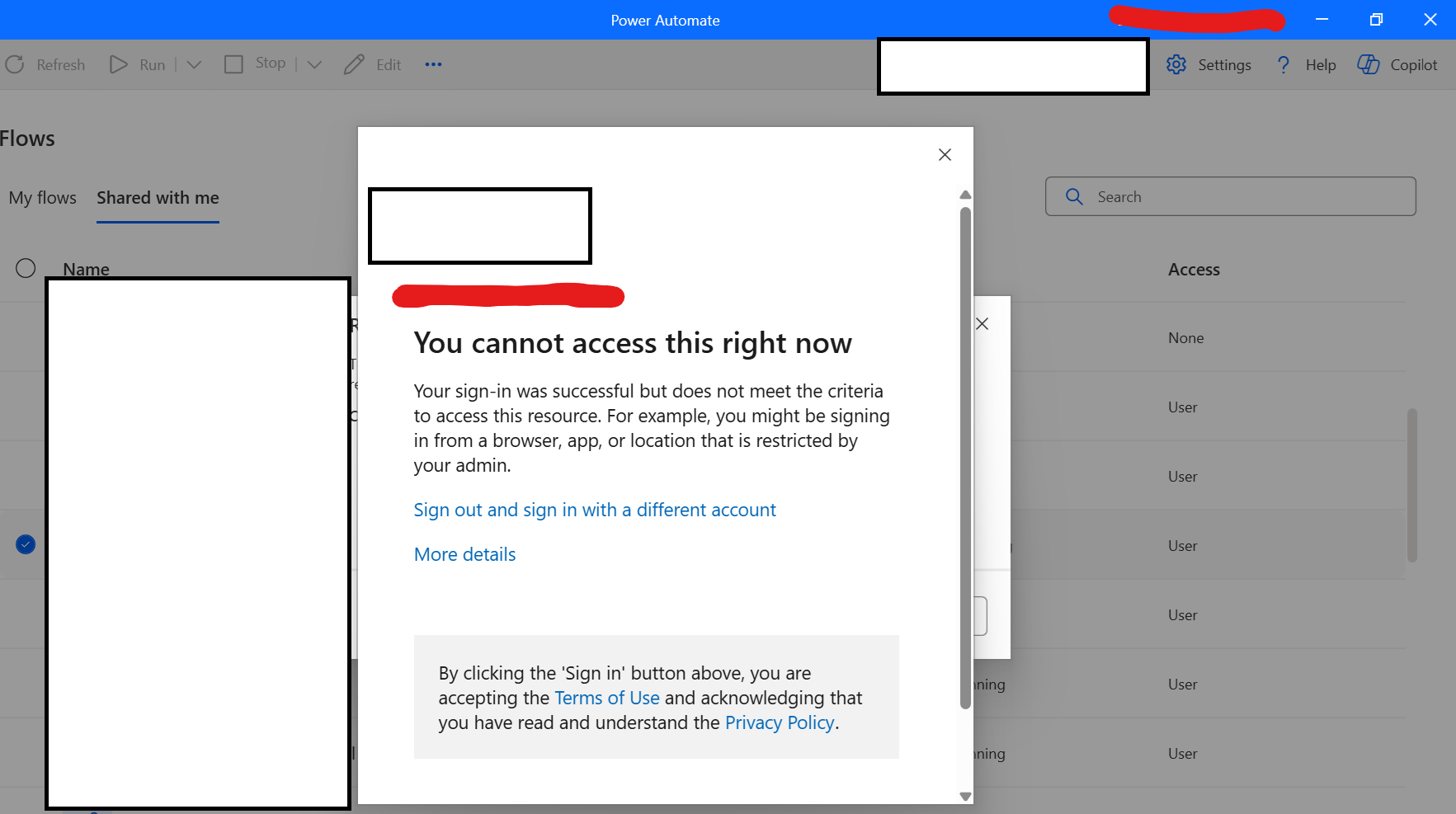Screen dimensions: 1456x814
Task: Open the Copilot panel
Action: [x=1368, y=64]
